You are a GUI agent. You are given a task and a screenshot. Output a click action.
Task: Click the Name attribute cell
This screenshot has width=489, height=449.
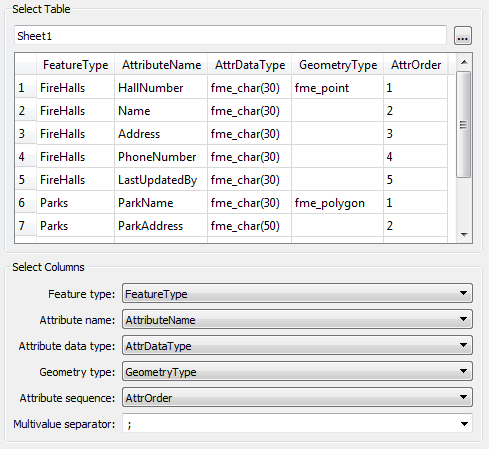[161, 111]
